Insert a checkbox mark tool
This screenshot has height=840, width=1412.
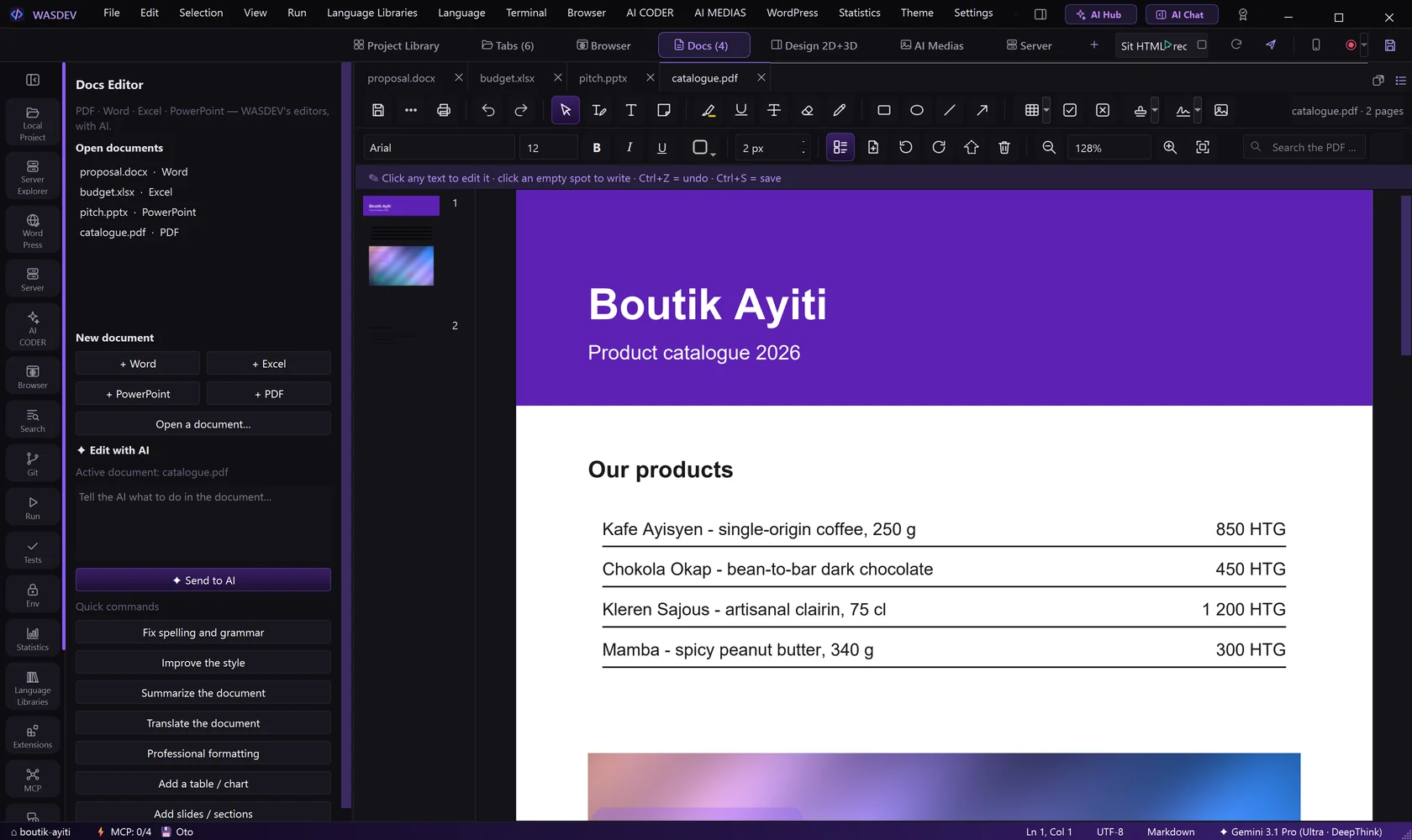tap(1070, 110)
